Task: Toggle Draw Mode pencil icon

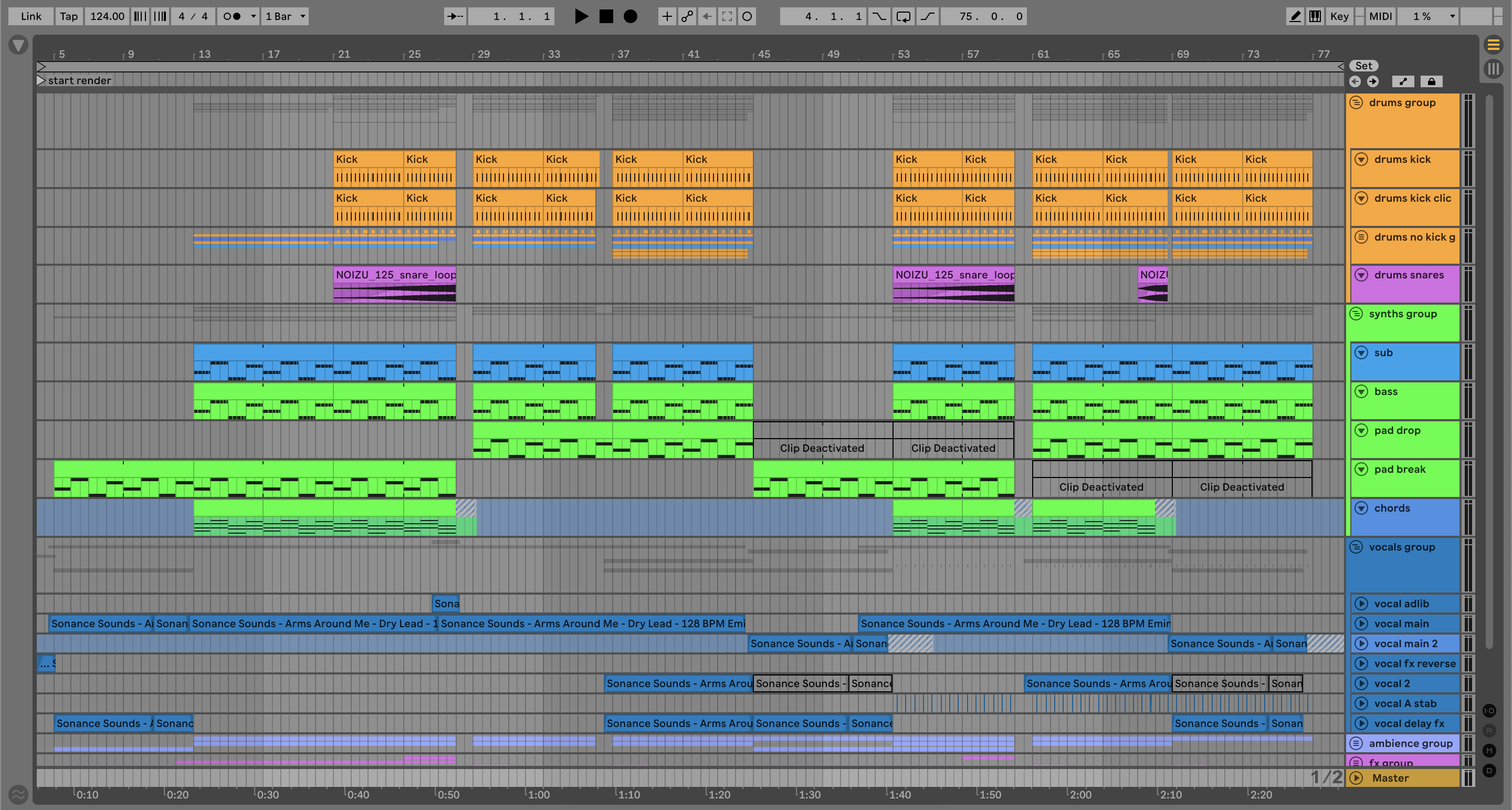Action: point(1294,16)
